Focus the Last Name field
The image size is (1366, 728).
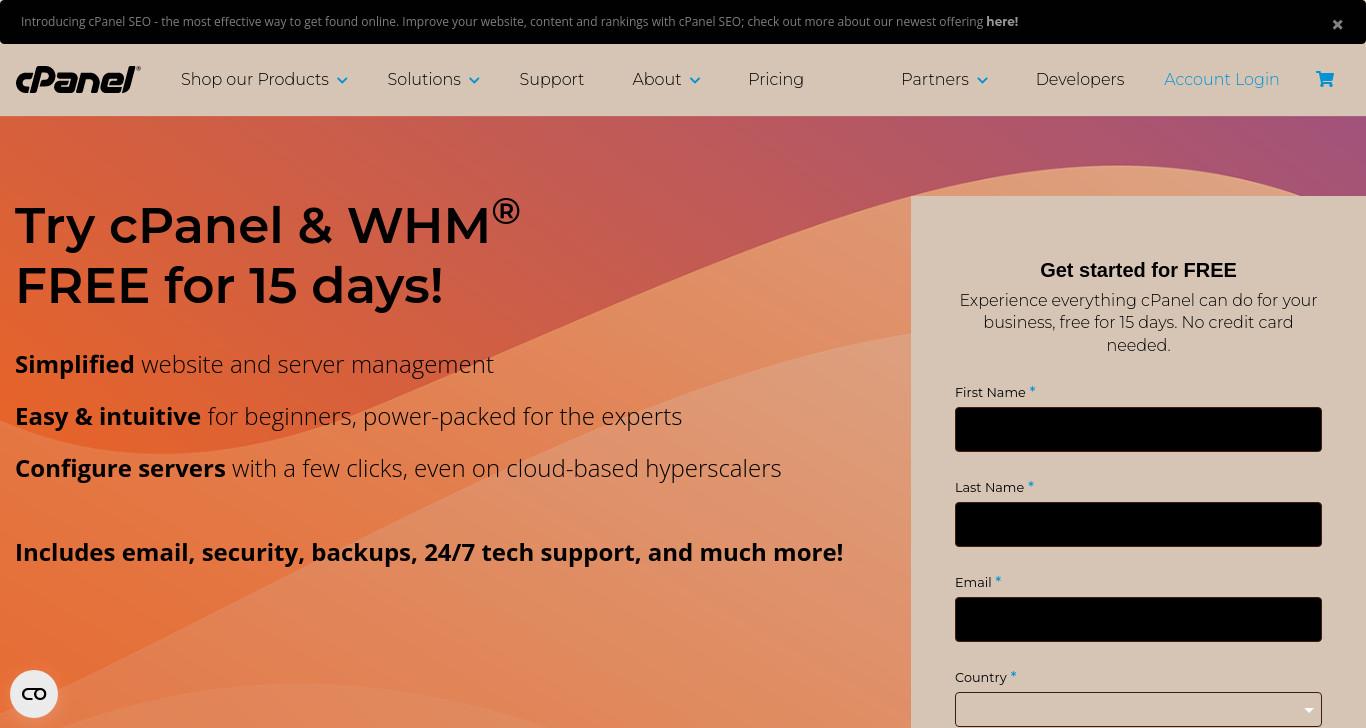[x=1138, y=524]
